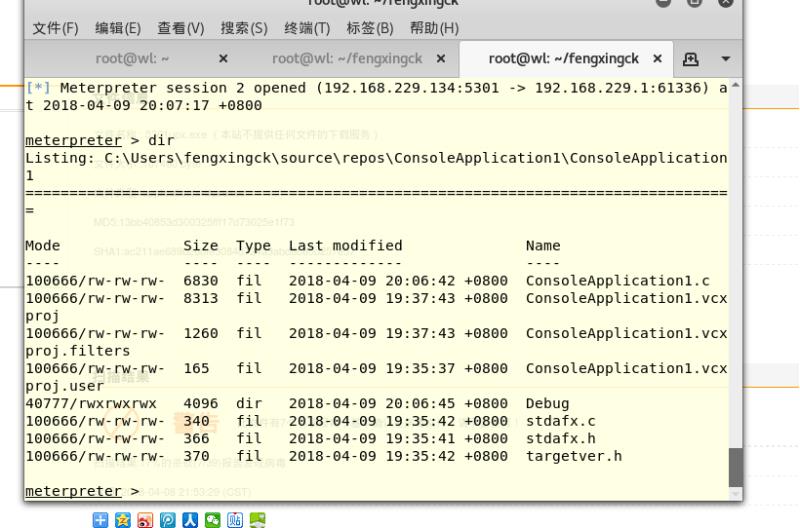This screenshot has height=528, width=800.
Task: Click the Listing path line
Action: [x=376, y=167]
